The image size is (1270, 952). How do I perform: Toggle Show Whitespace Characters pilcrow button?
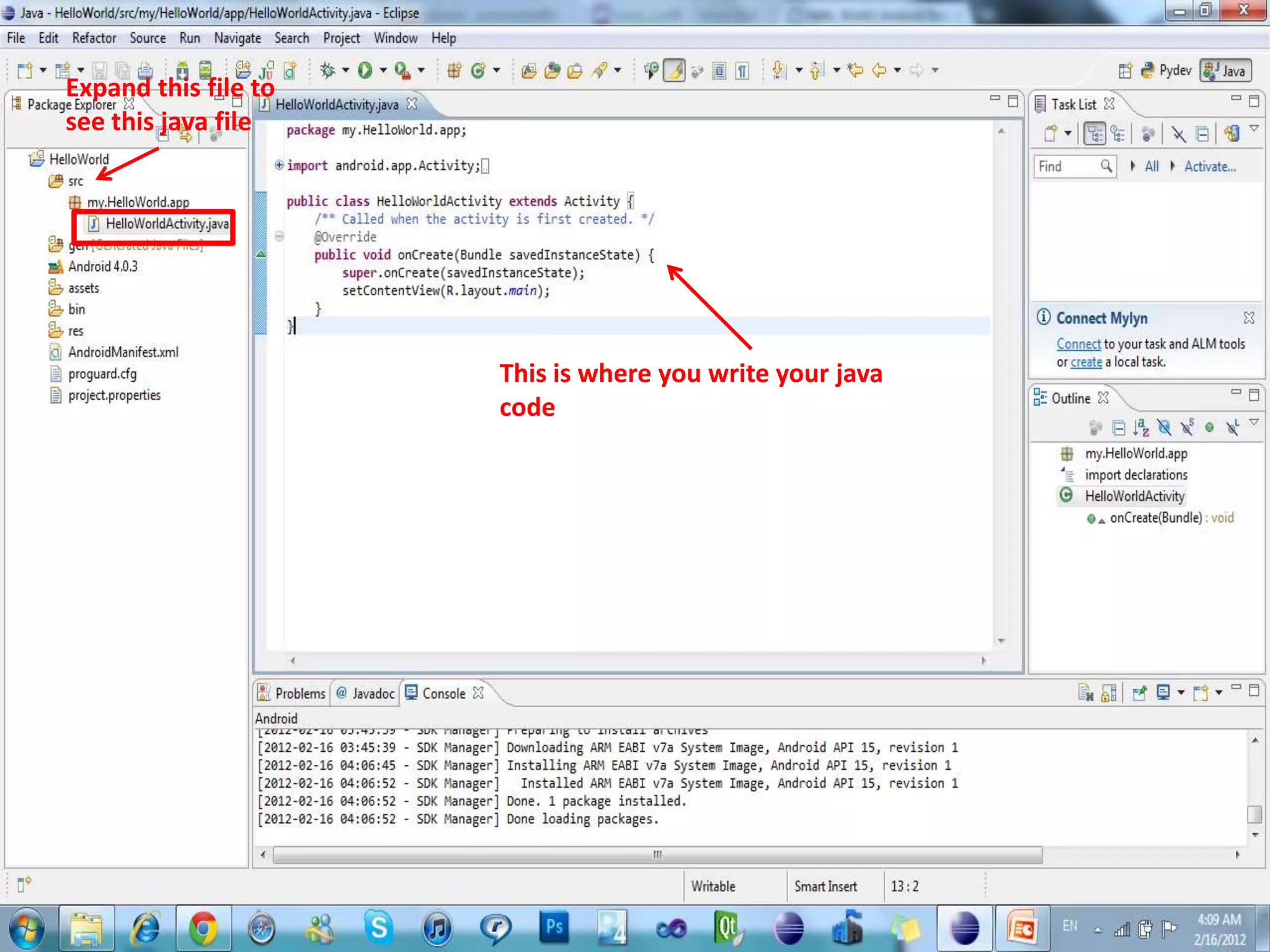pos(742,71)
